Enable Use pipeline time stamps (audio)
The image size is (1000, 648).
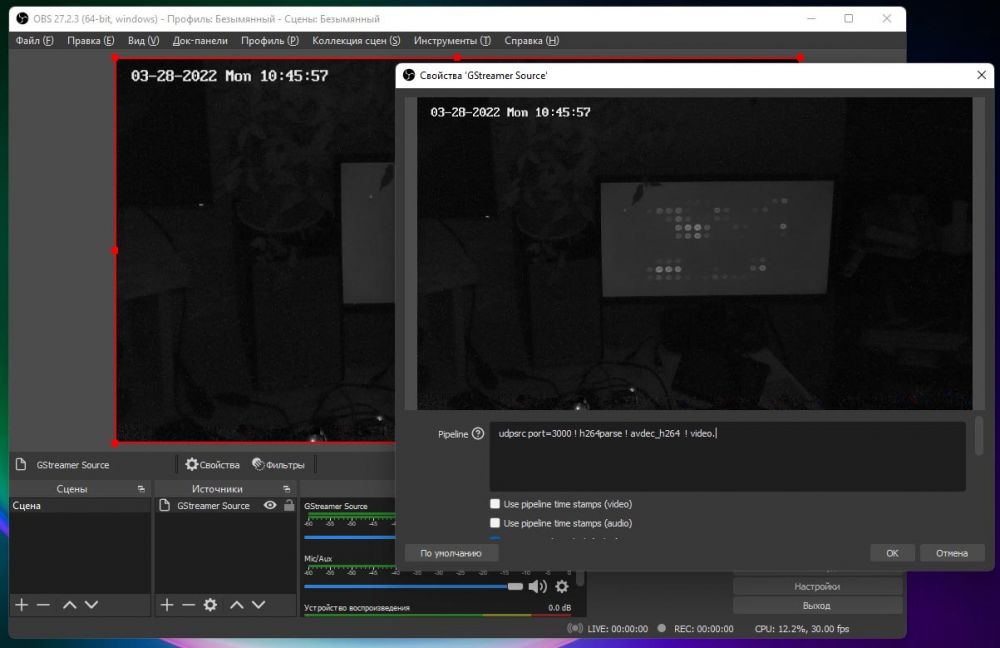point(495,523)
